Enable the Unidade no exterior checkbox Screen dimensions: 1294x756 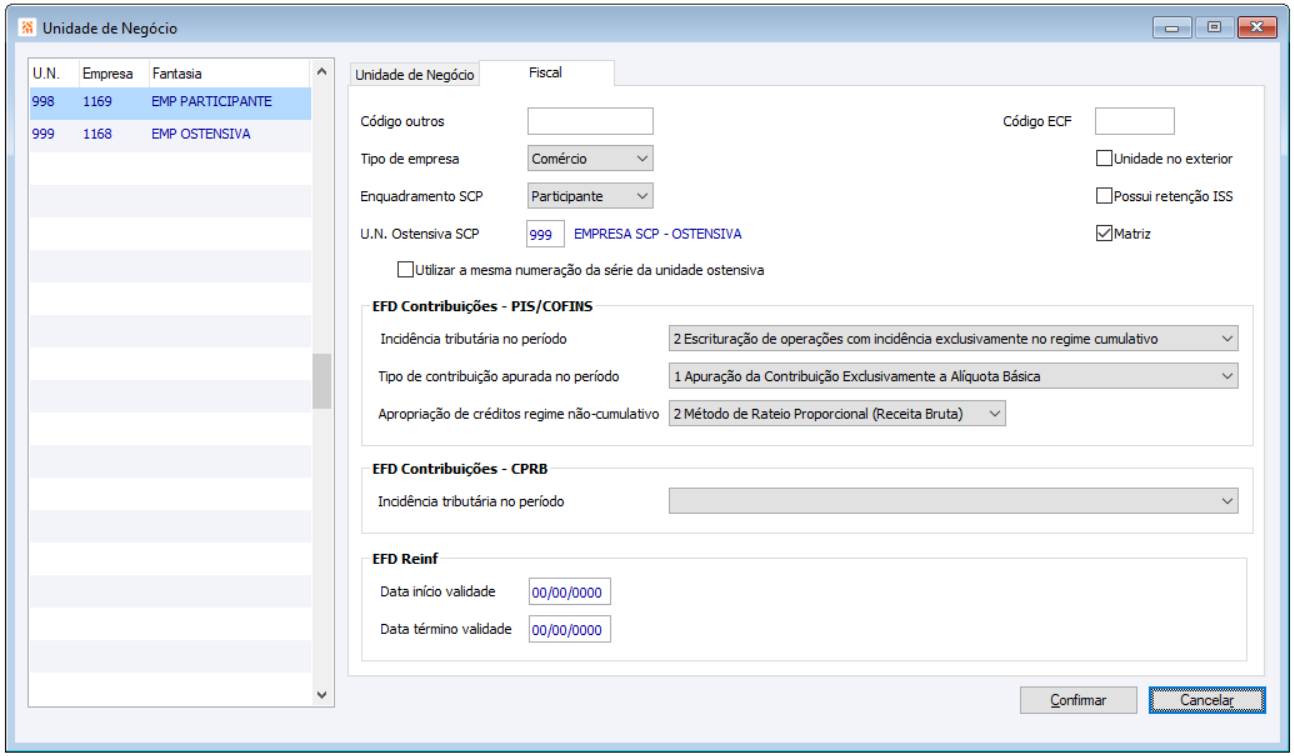pos(1104,158)
